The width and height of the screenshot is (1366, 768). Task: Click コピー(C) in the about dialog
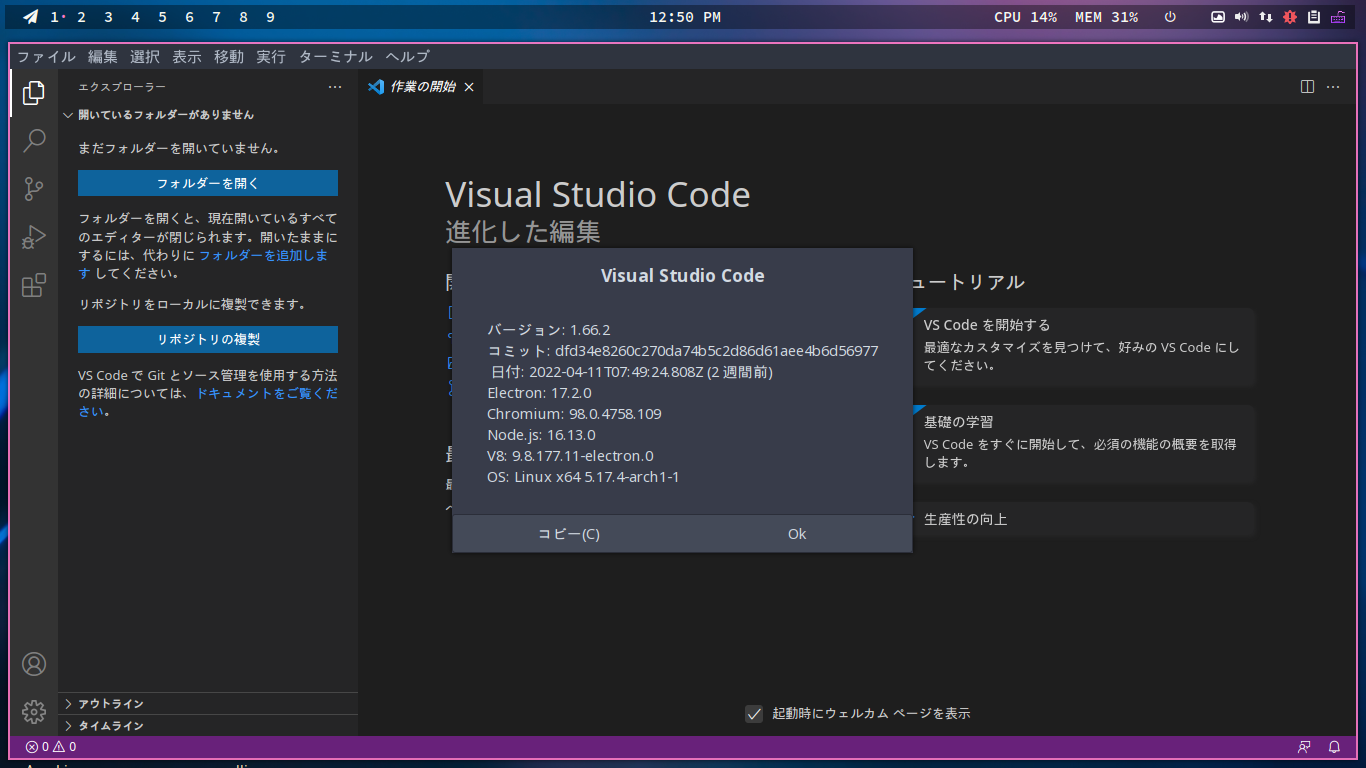click(x=568, y=534)
